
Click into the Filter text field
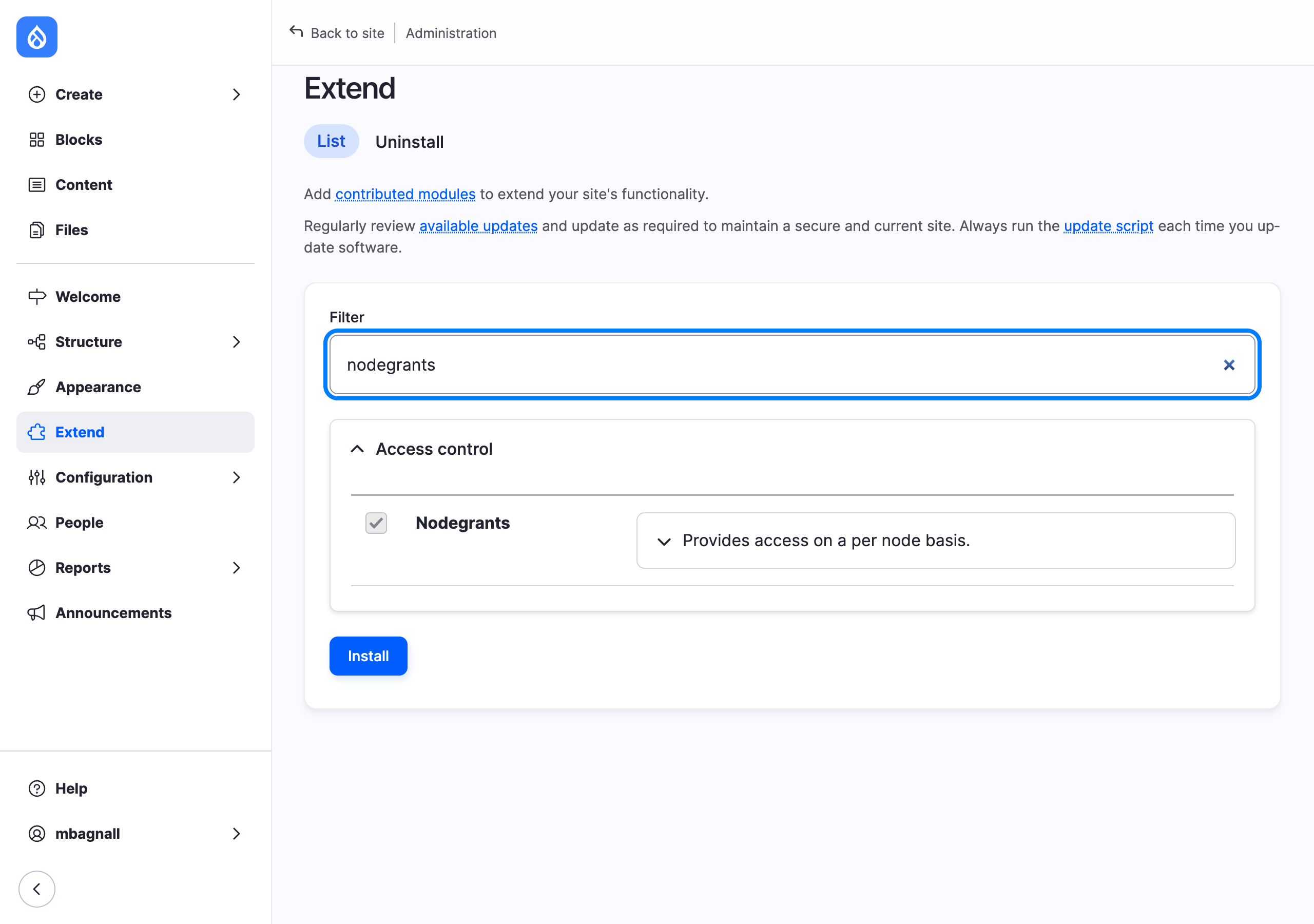click(x=792, y=364)
